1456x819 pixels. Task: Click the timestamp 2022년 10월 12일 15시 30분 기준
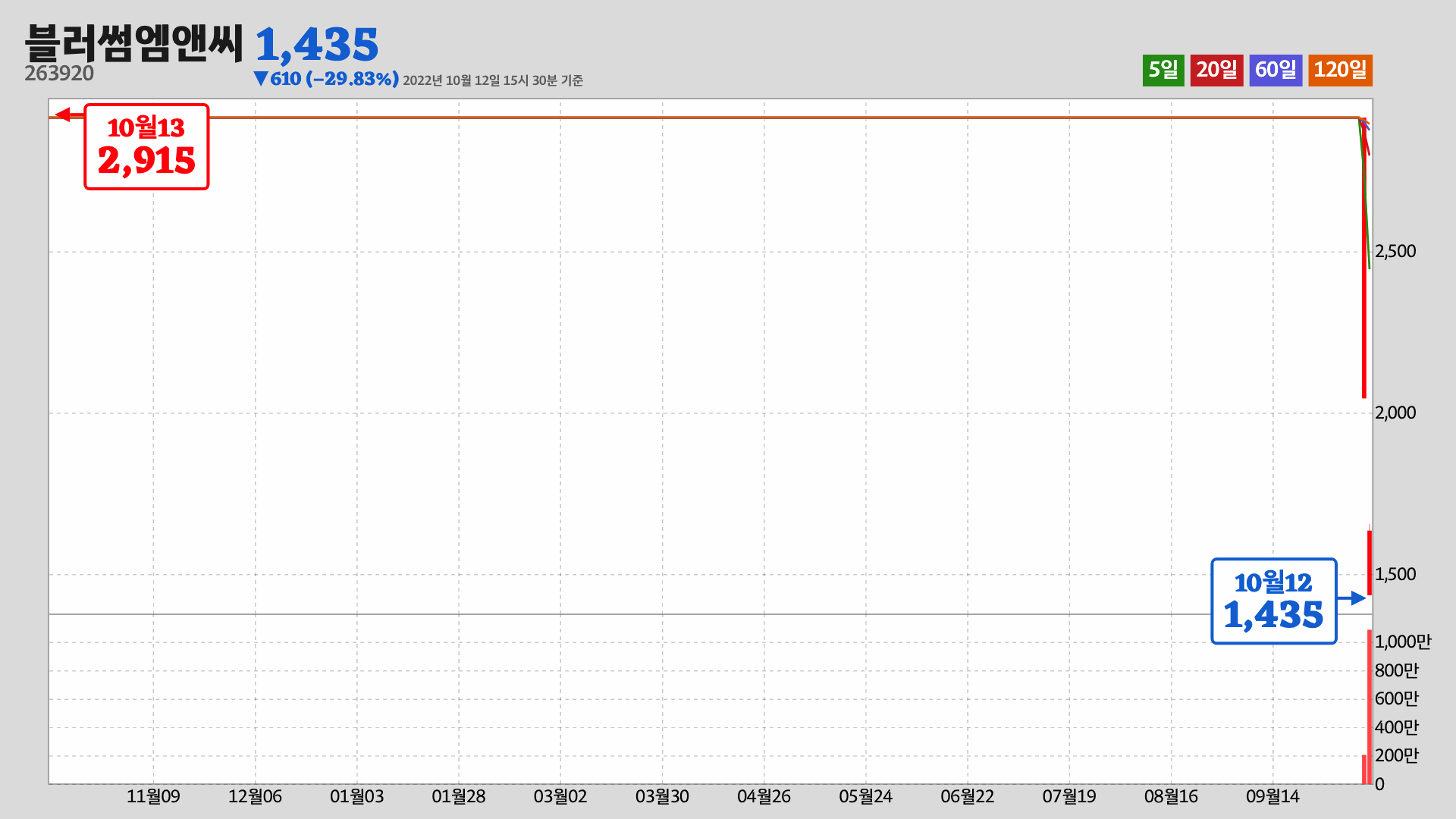pos(493,80)
